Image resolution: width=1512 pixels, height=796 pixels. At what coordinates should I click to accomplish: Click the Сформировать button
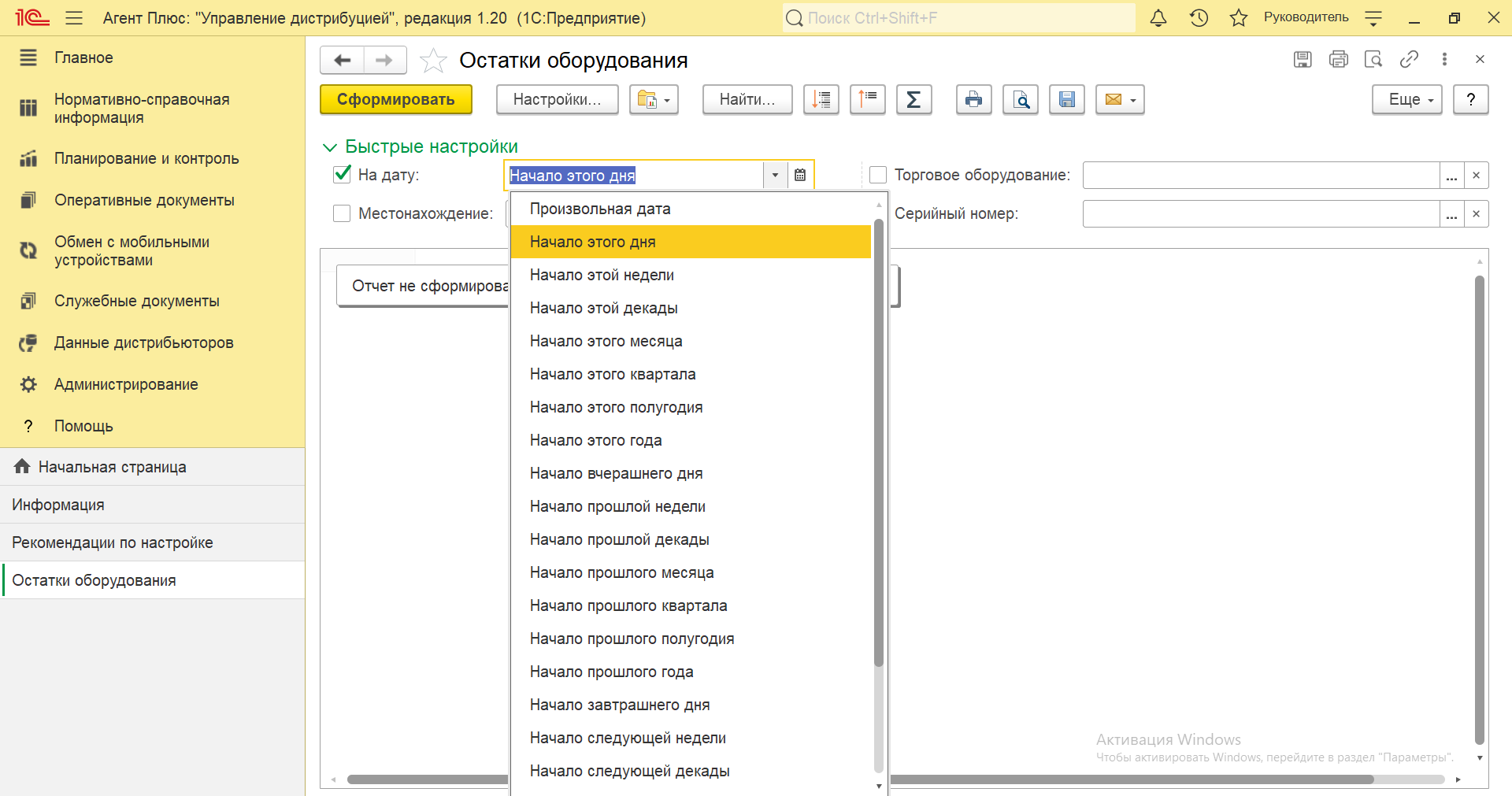[x=396, y=99]
